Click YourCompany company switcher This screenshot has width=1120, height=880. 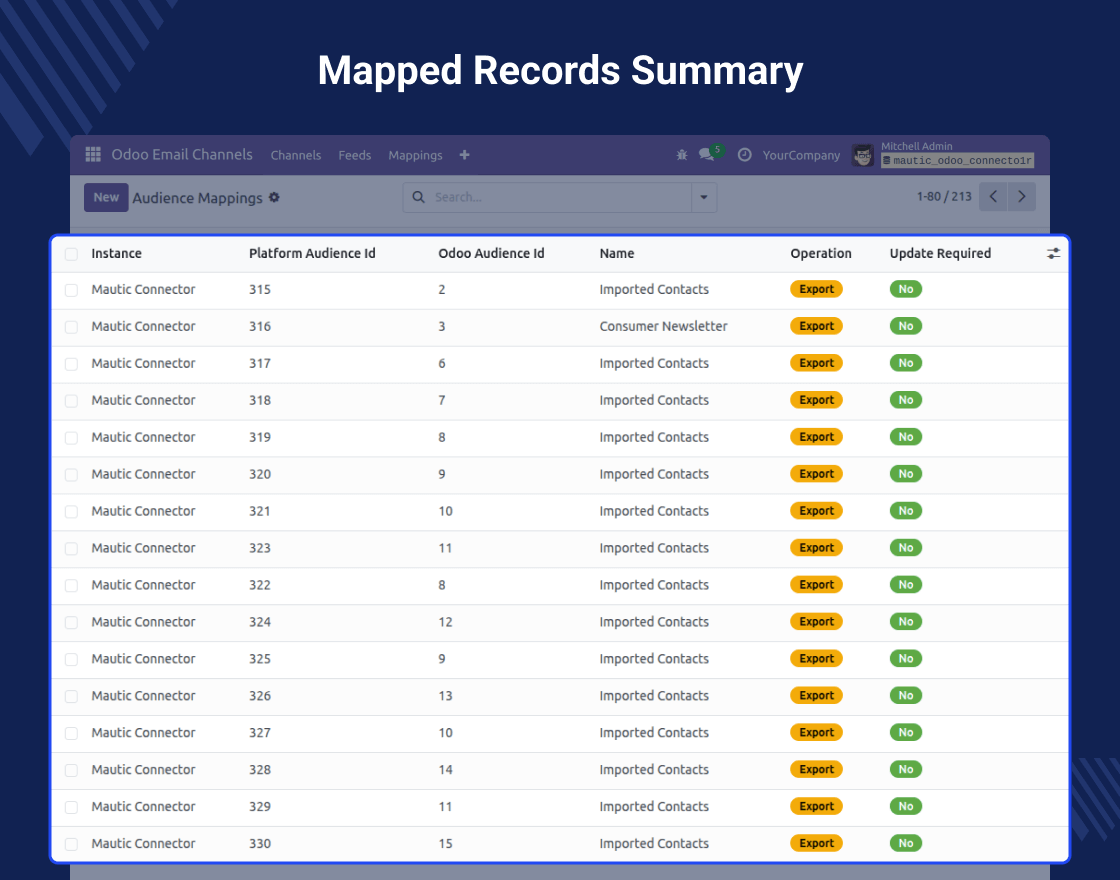click(x=801, y=155)
